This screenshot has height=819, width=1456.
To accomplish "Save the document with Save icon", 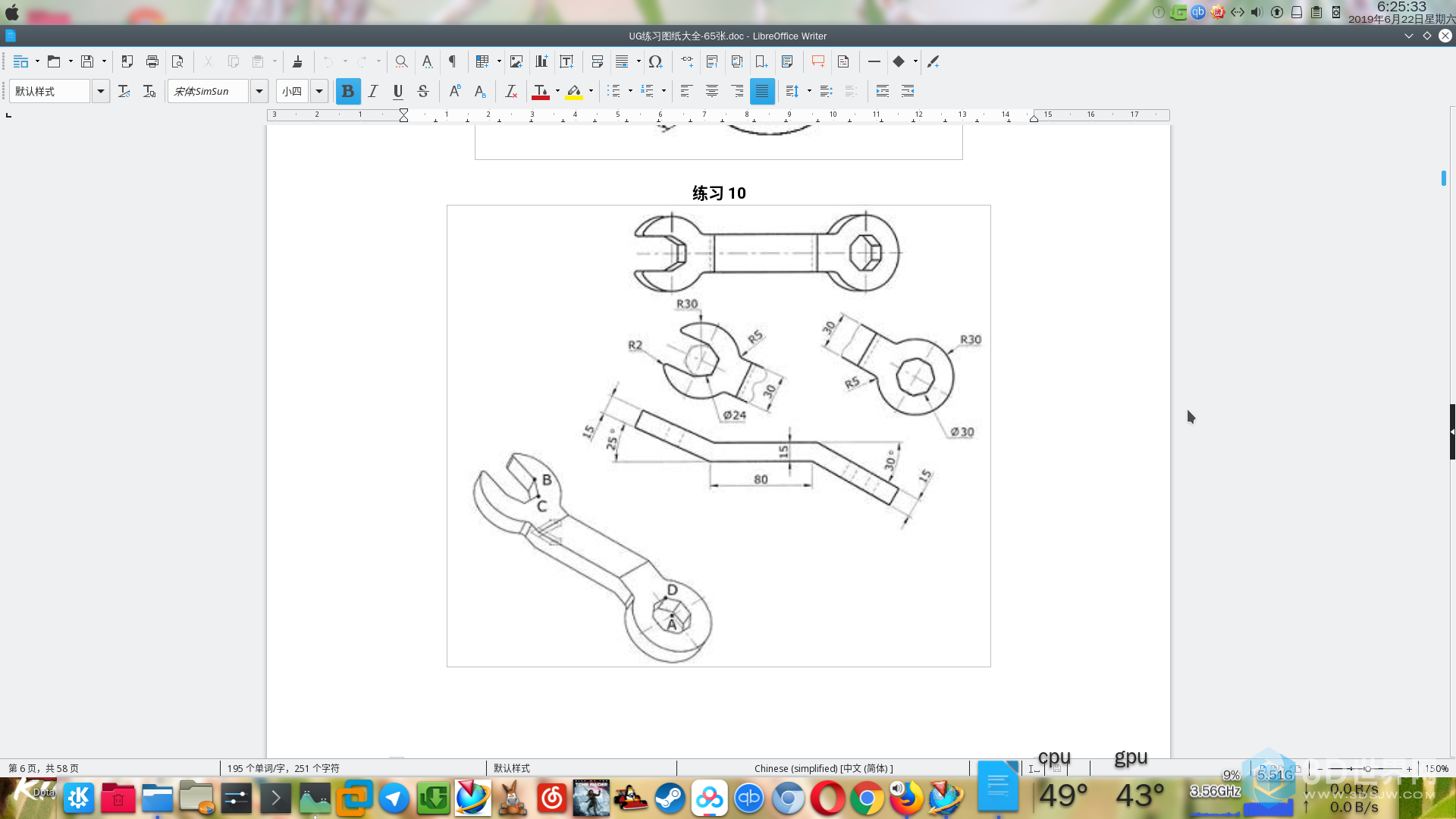I will (x=87, y=61).
